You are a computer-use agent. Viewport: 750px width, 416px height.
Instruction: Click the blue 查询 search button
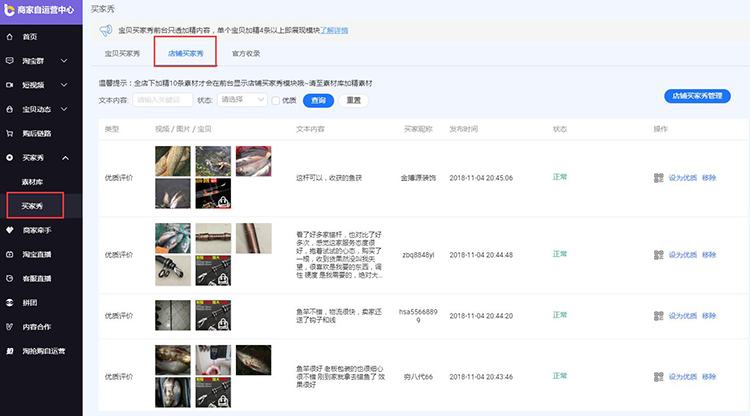[x=318, y=100]
